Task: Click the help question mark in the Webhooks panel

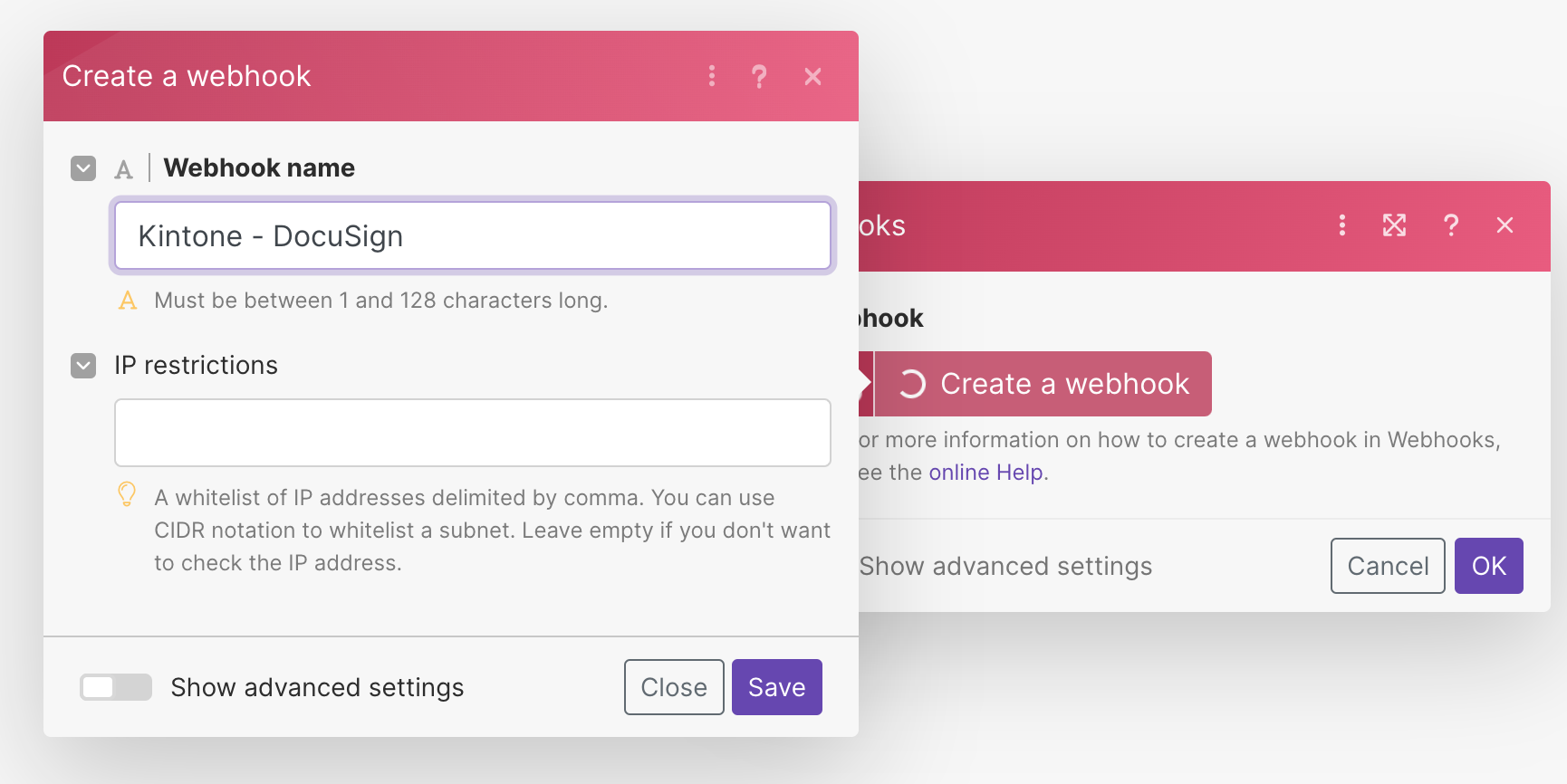Action: (x=1450, y=225)
